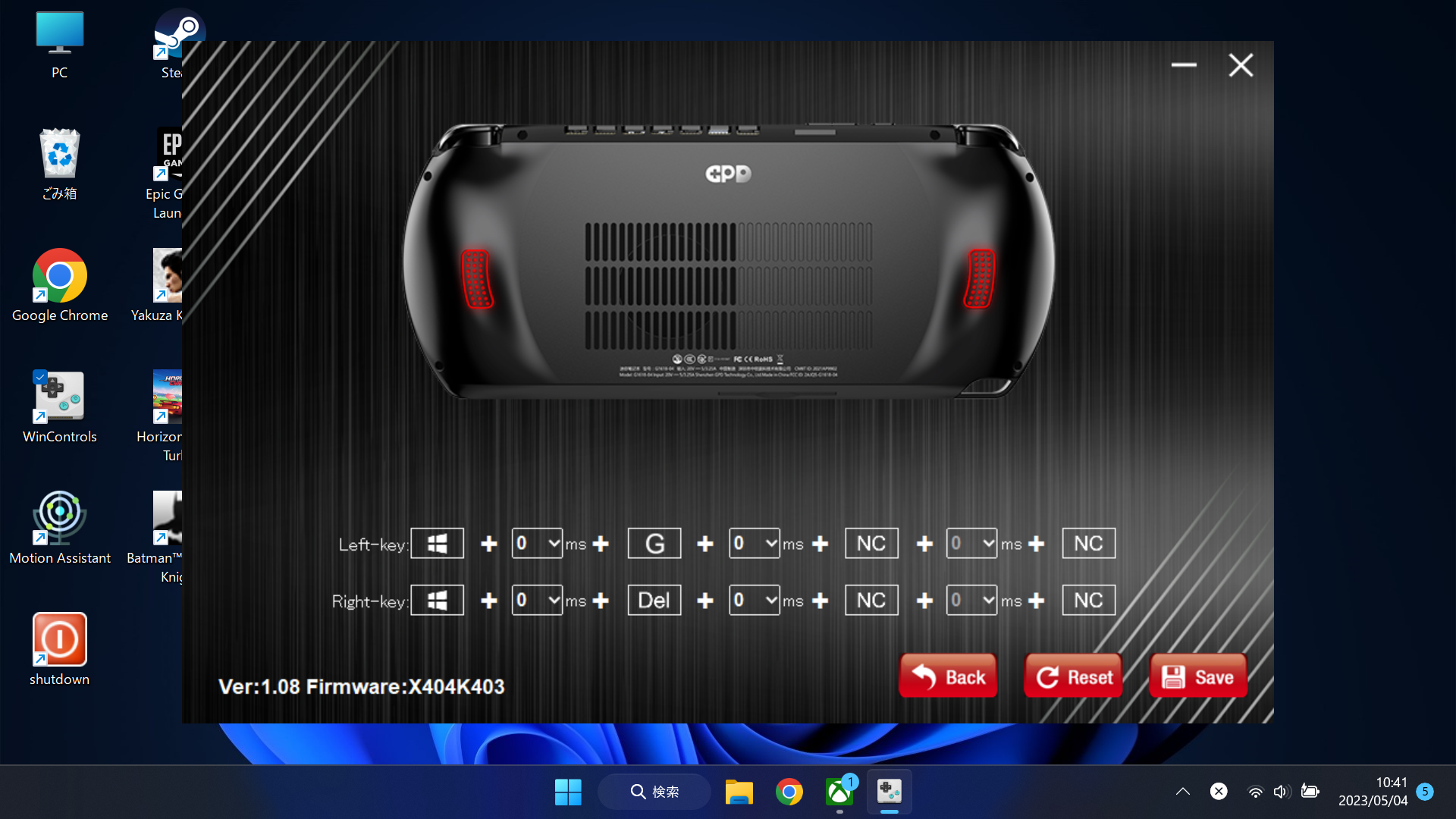Show hidden icons in system tray

(x=1182, y=792)
